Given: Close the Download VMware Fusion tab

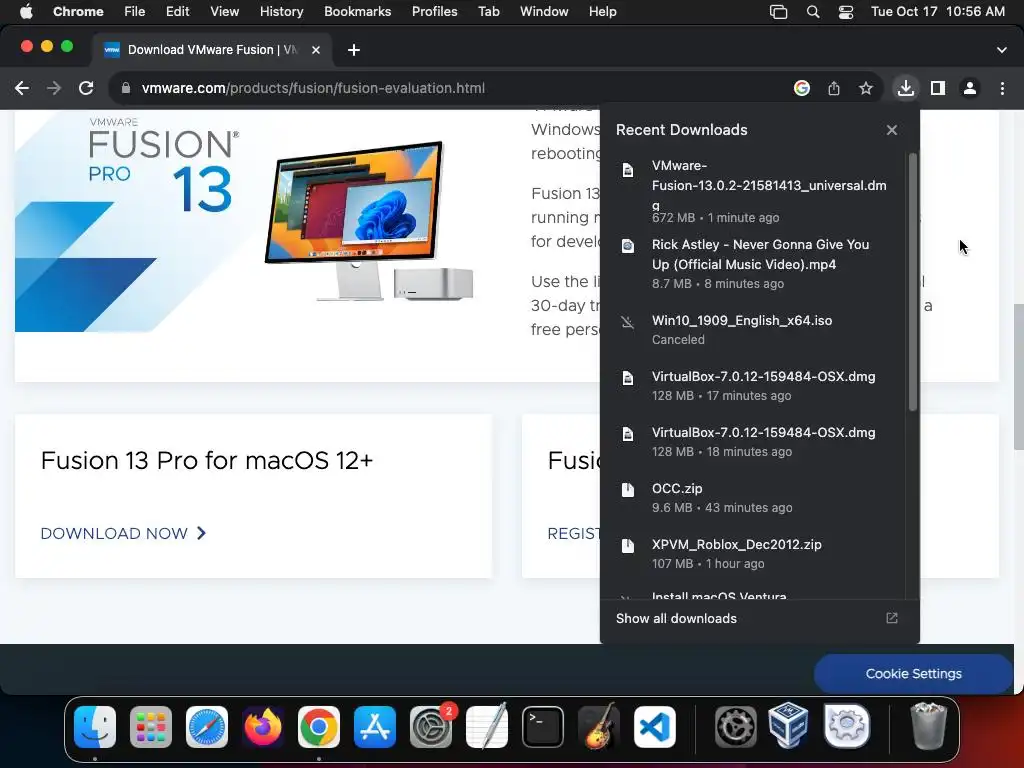Looking at the screenshot, I should [315, 50].
